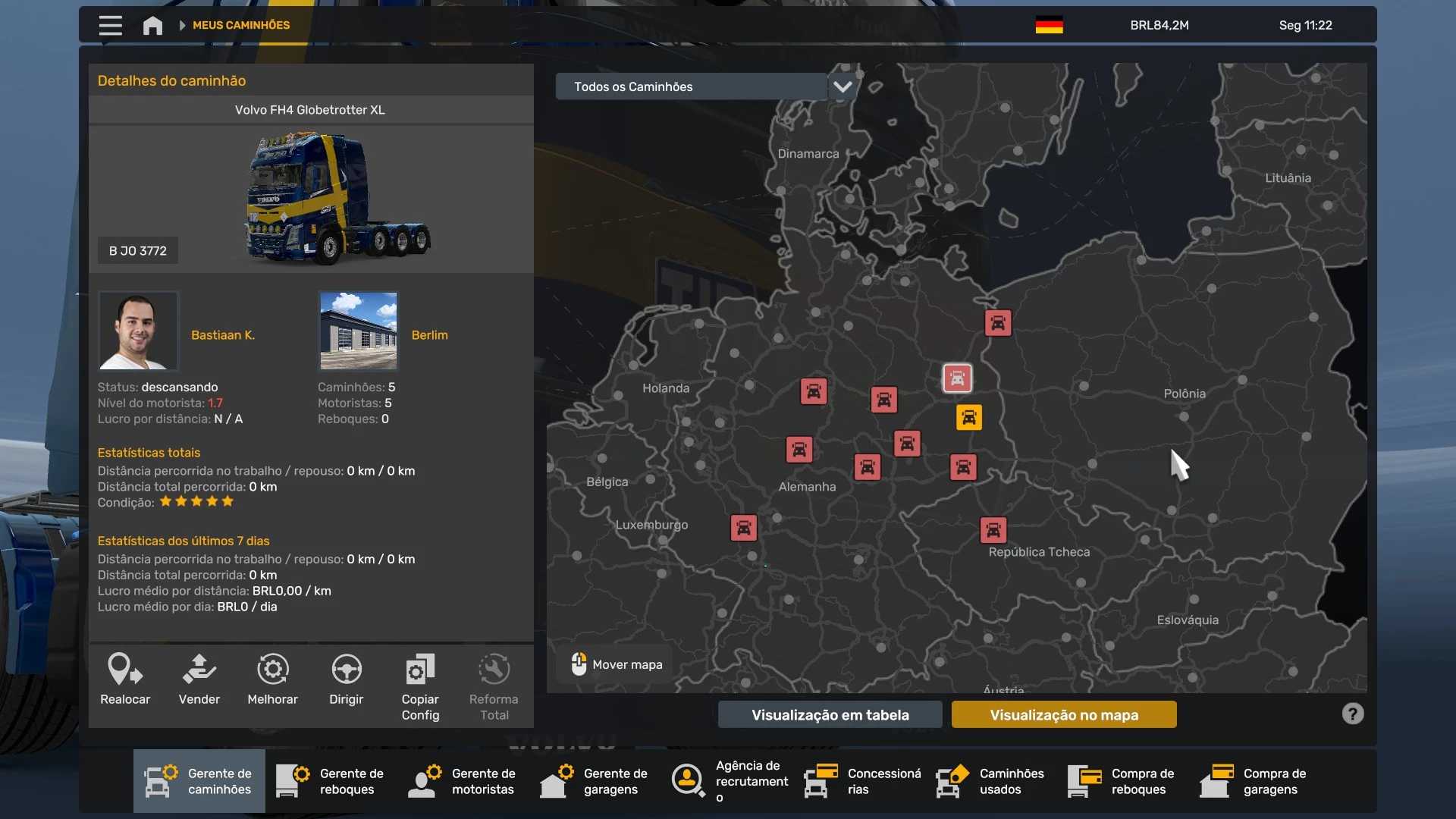Image resolution: width=1456 pixels, height=819 pixels.
Task: Click the Copiar Config icon
Action: (x=420, y=670)
